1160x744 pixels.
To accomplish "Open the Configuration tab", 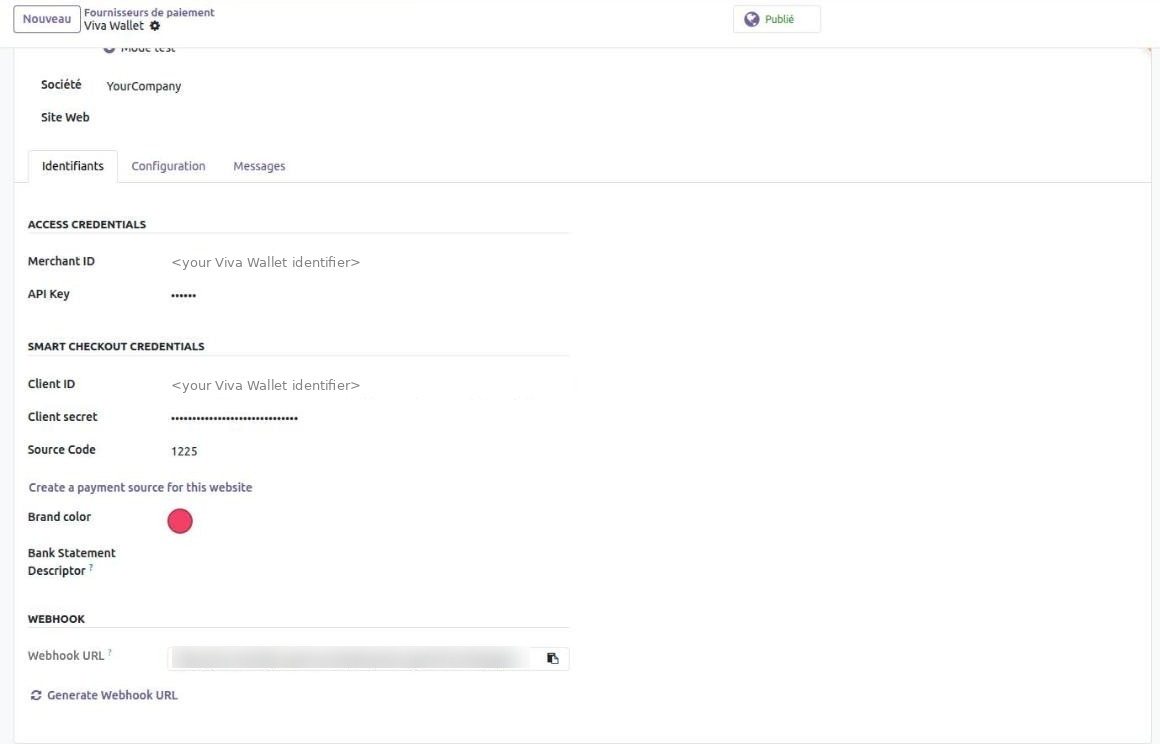I will 168,166.
